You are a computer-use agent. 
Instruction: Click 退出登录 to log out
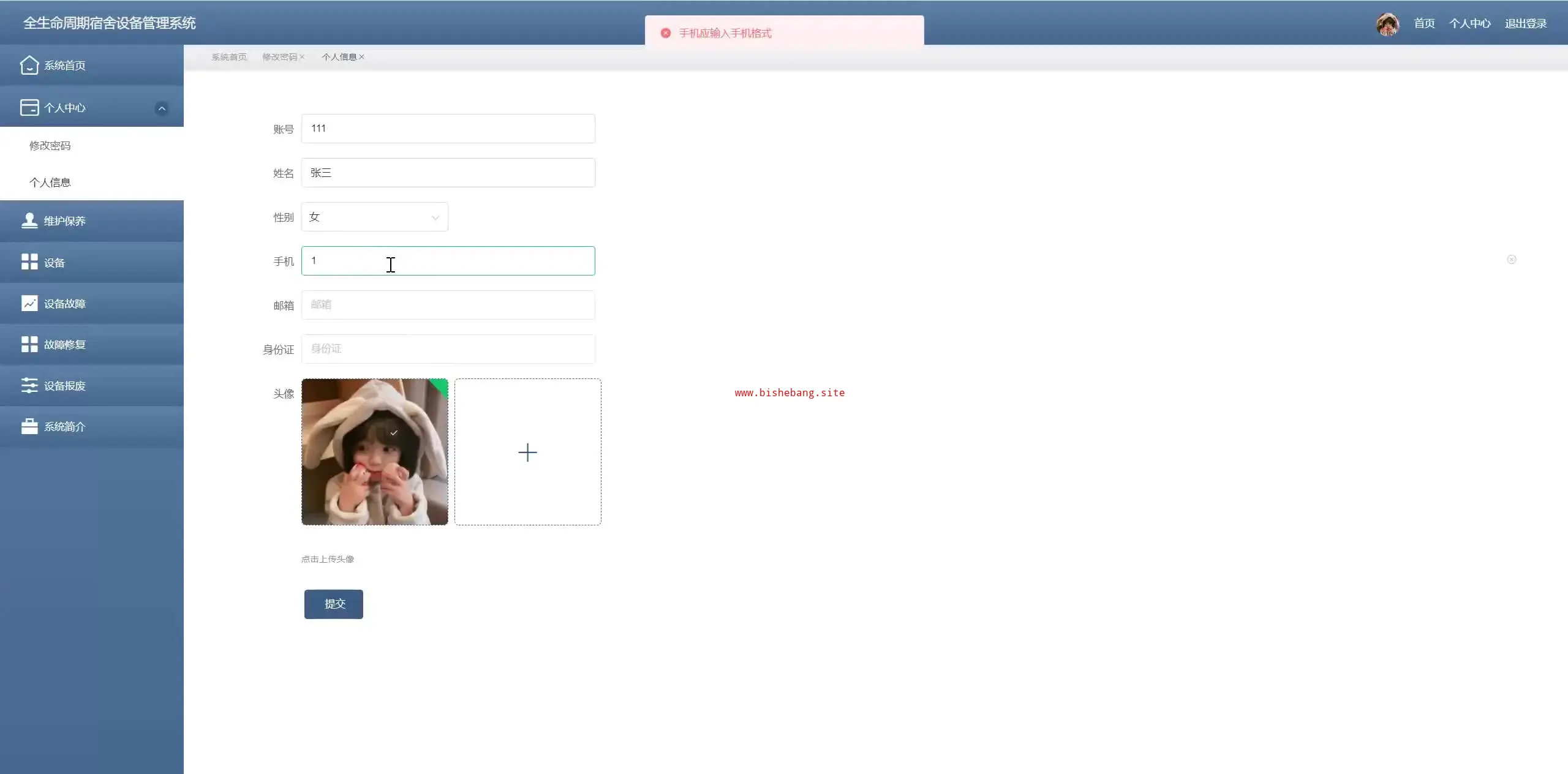[1525, 23]
